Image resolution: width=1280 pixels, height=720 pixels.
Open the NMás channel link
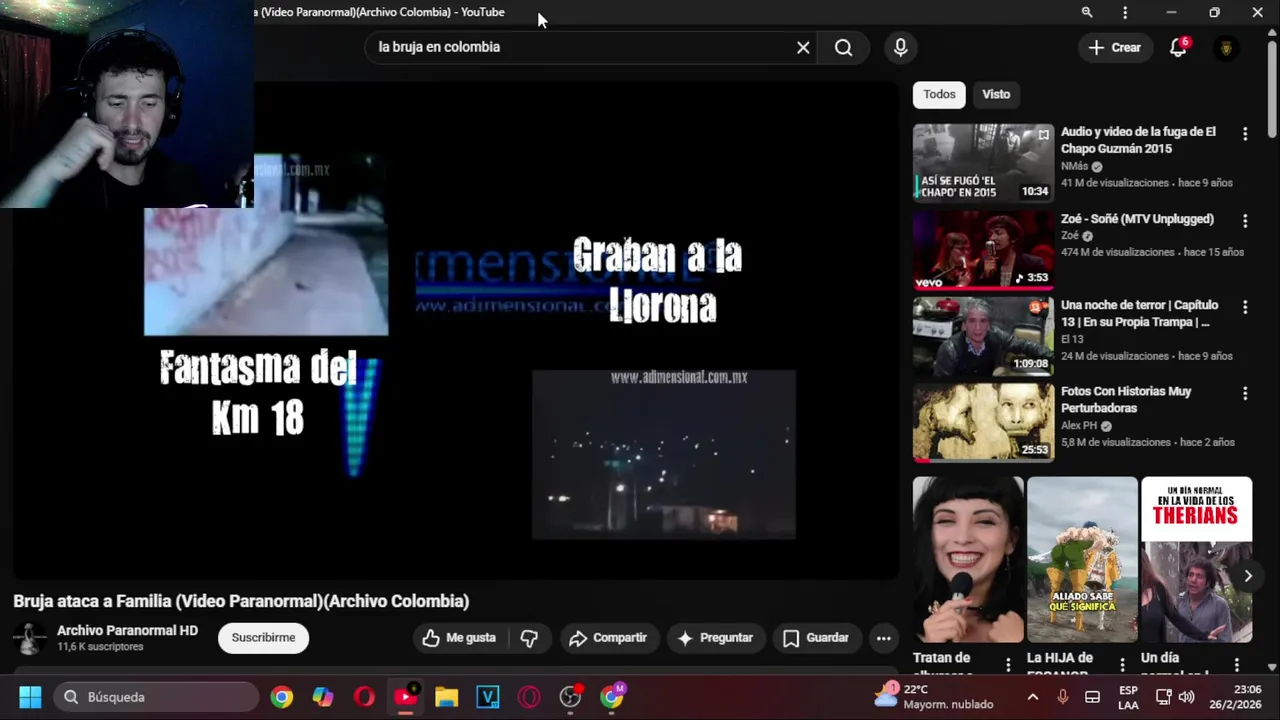1074,166
